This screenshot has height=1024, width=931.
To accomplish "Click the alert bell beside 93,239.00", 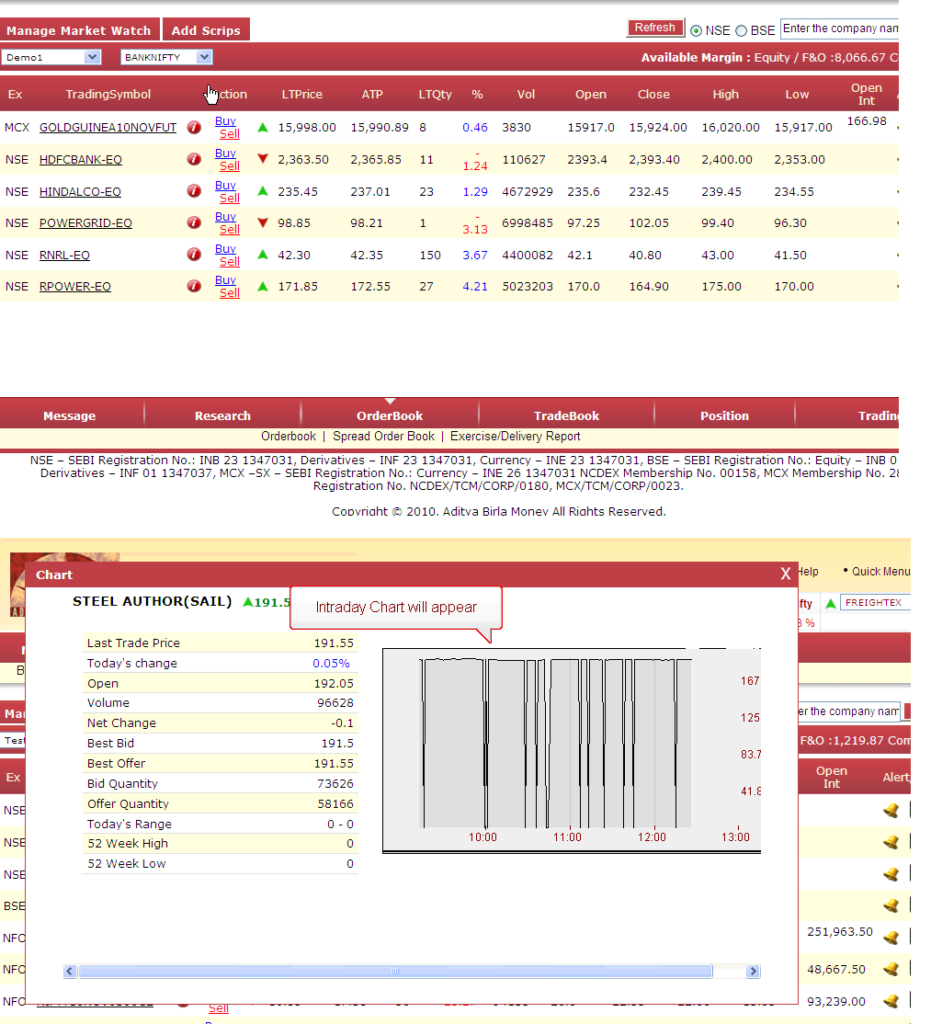I will (889, 1000).
